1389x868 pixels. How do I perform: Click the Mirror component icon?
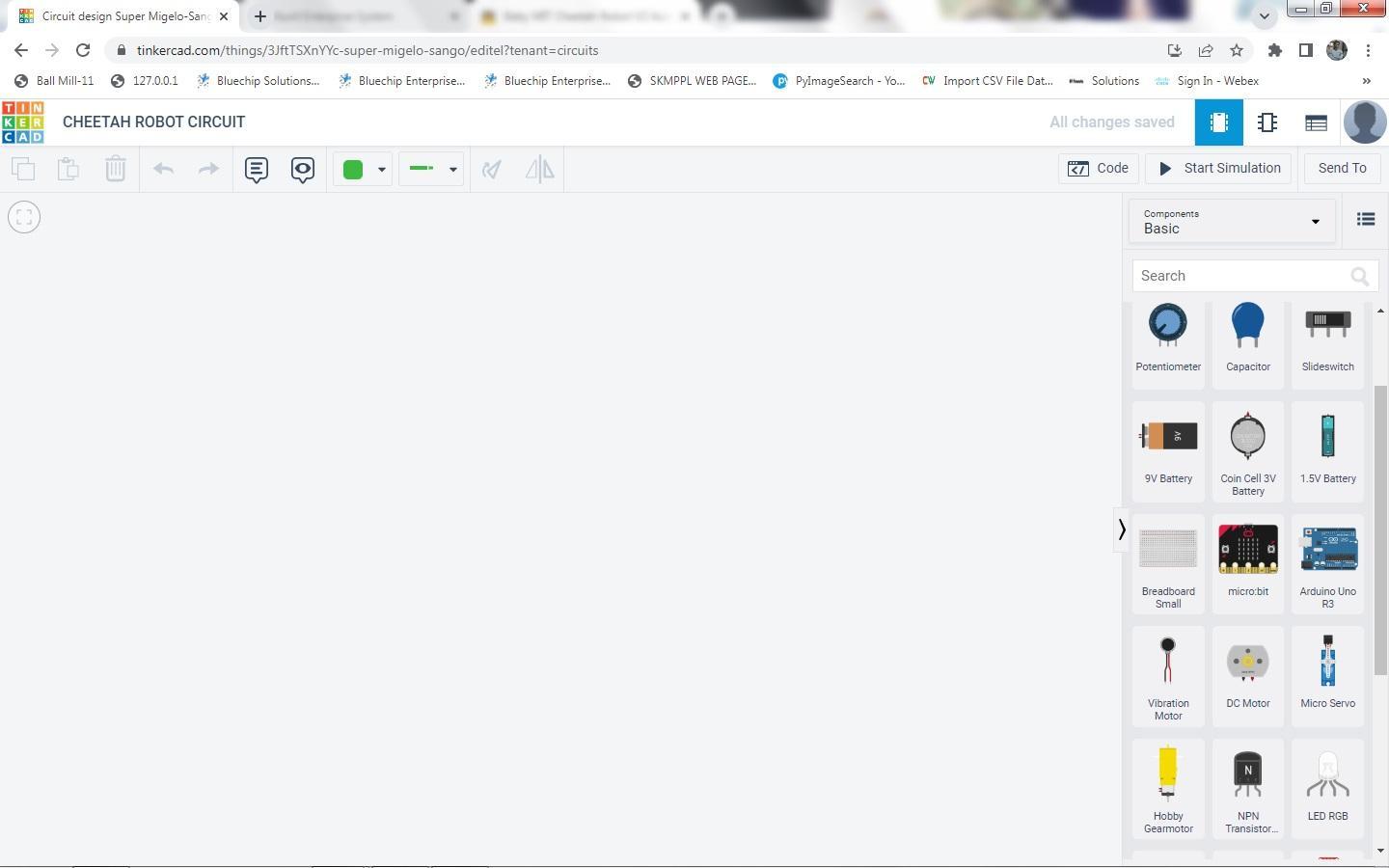point(540,170)
